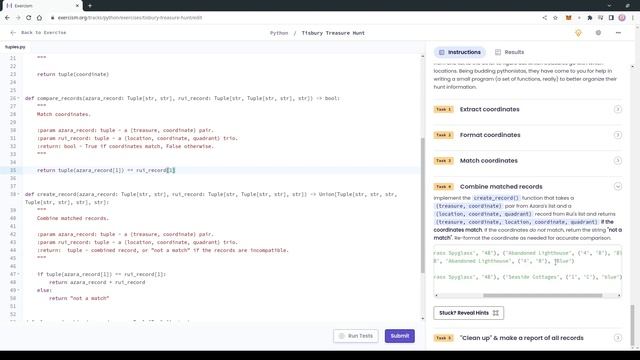Open the browser profile avatar
The image size is (640, 360).
(622, 18)
